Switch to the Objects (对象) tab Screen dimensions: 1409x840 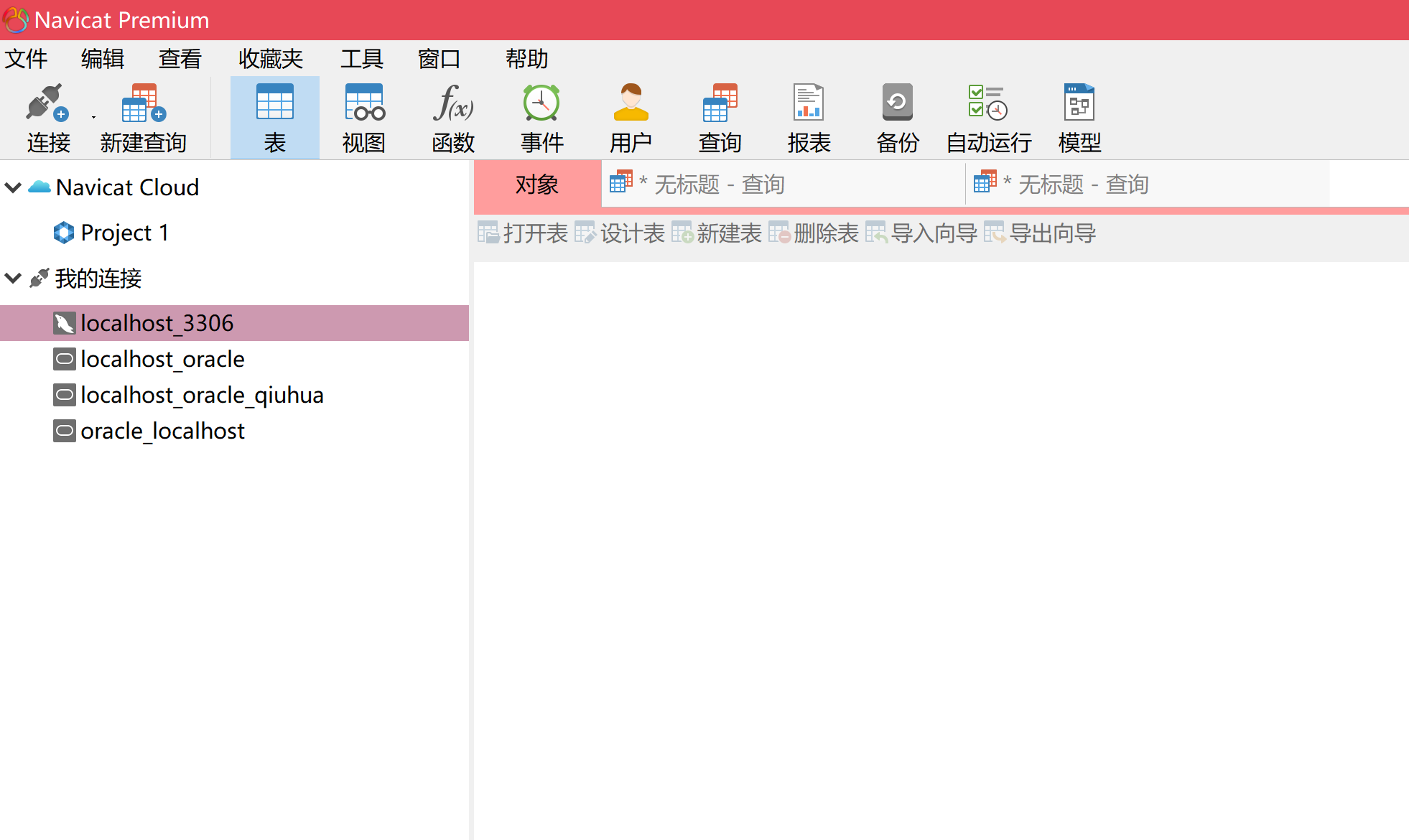pos(537,185)
